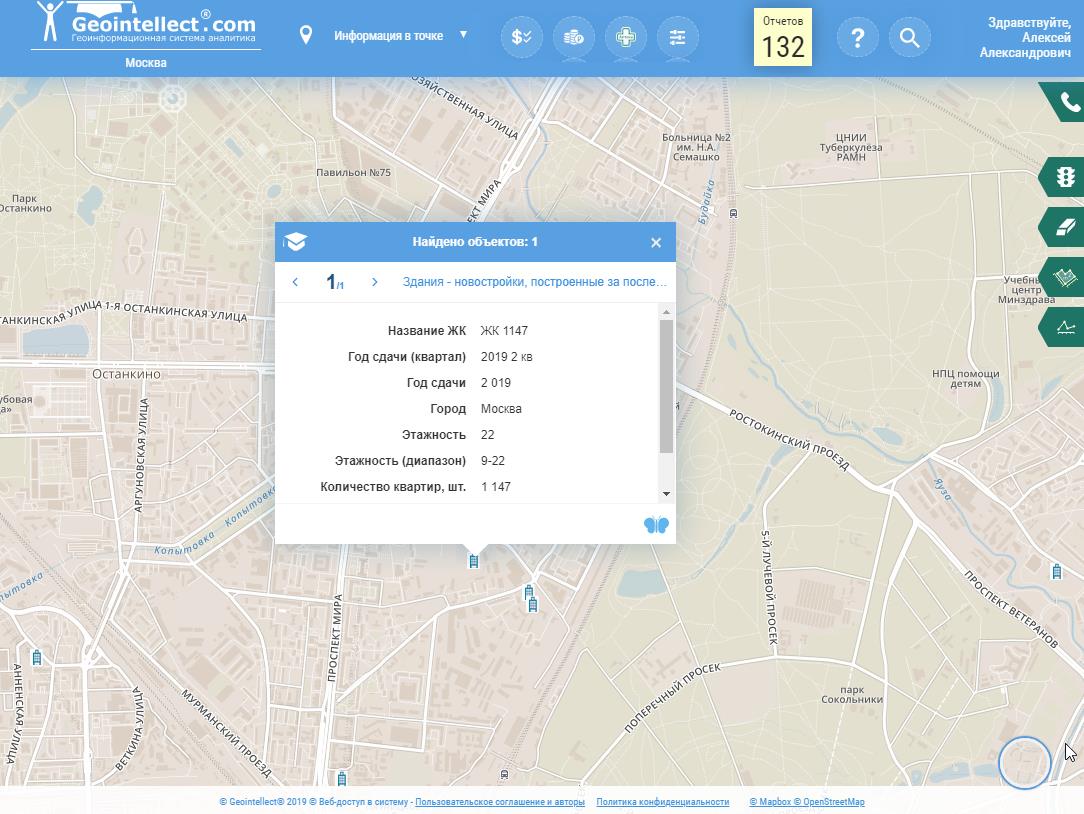Image resolution: width=1084 pixels, height=814 pixels.
Task: Toggle the map layers side button
Action: point(1066,277)
